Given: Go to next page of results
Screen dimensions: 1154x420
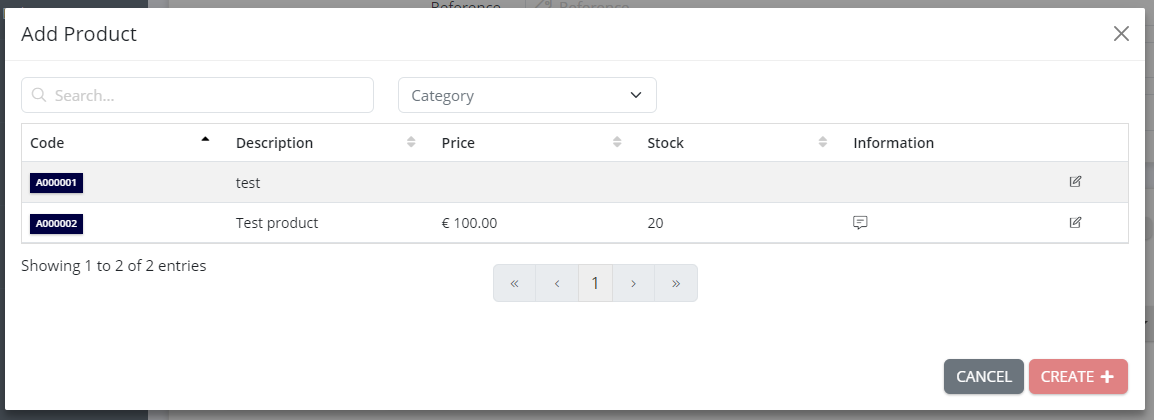Looking at the screenshot, I should [x=634, y=283].
